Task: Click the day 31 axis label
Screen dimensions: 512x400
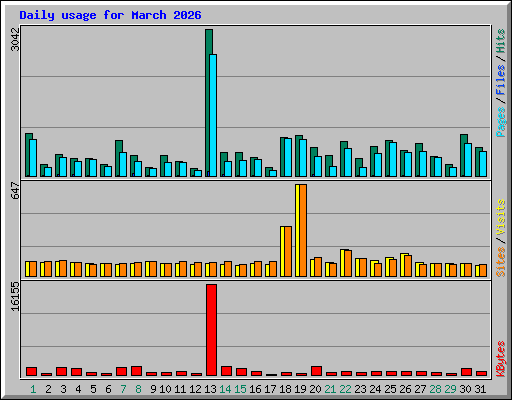Action: [480, 389]
